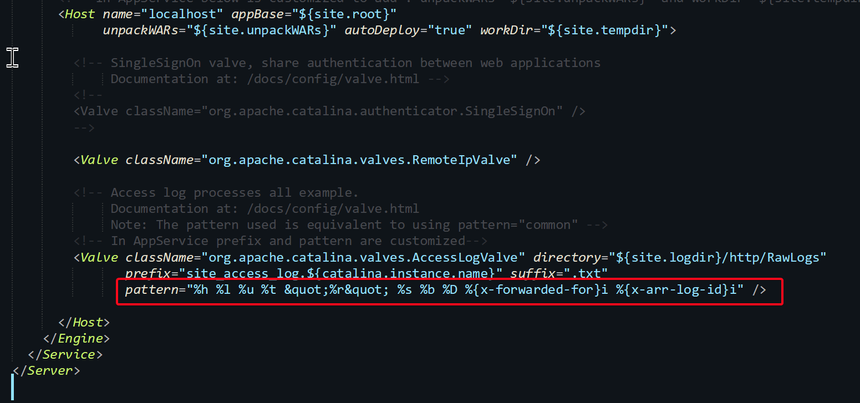The height and width of the screenshot is (403, 860).
Task: Place cursor in autoDeploy="true" value
Action: click(x=454, y=31)
